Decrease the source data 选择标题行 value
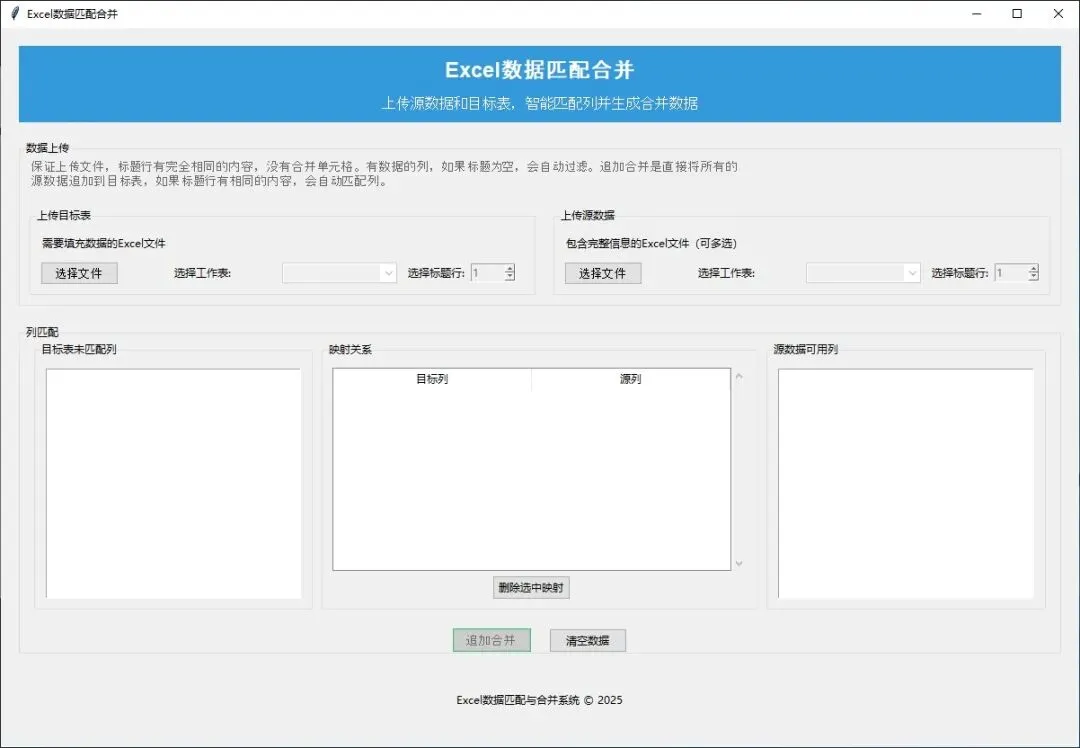Image resolution: width=1080 pixels, height=748 pixels. 1033,278
